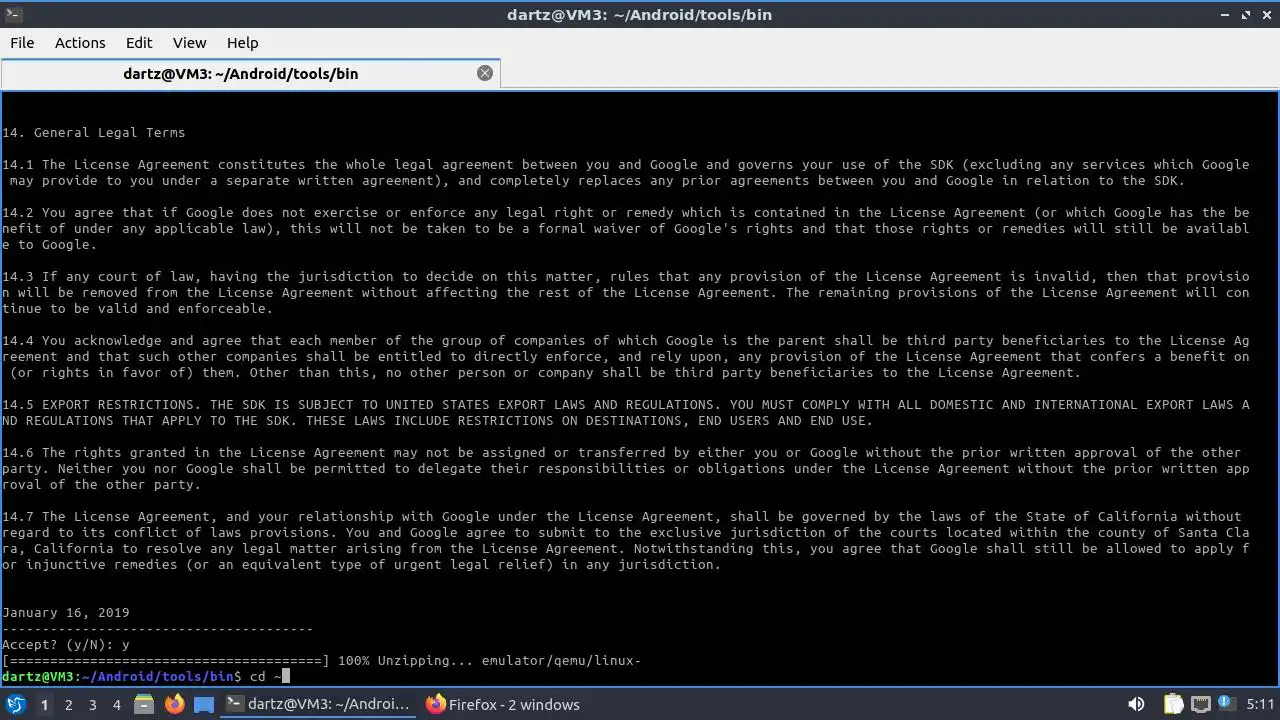
Task: Switch to Firefox - 2 windows taskbar entry
Action: tap(503, 705)
